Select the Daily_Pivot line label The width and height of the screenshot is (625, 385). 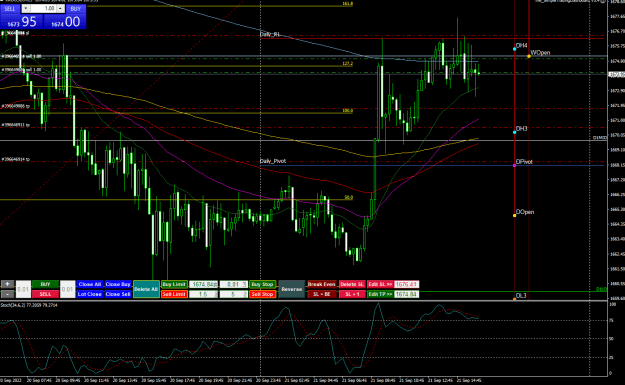(x=273, y=161)
